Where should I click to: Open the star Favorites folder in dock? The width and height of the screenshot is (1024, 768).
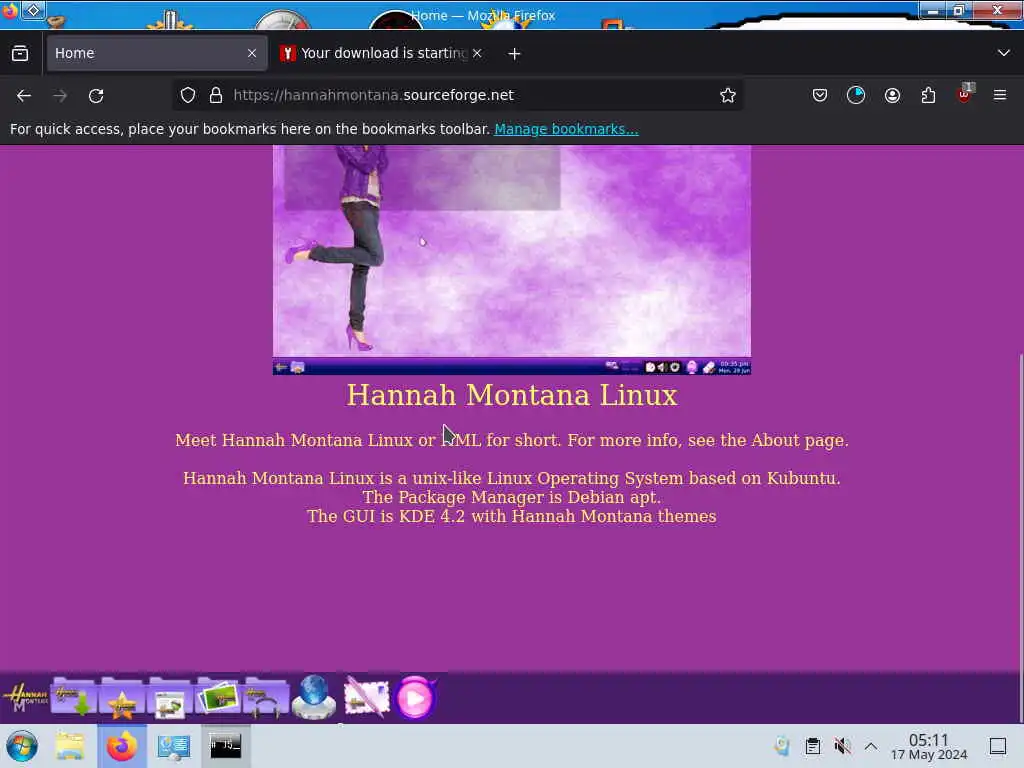[122, 697]
